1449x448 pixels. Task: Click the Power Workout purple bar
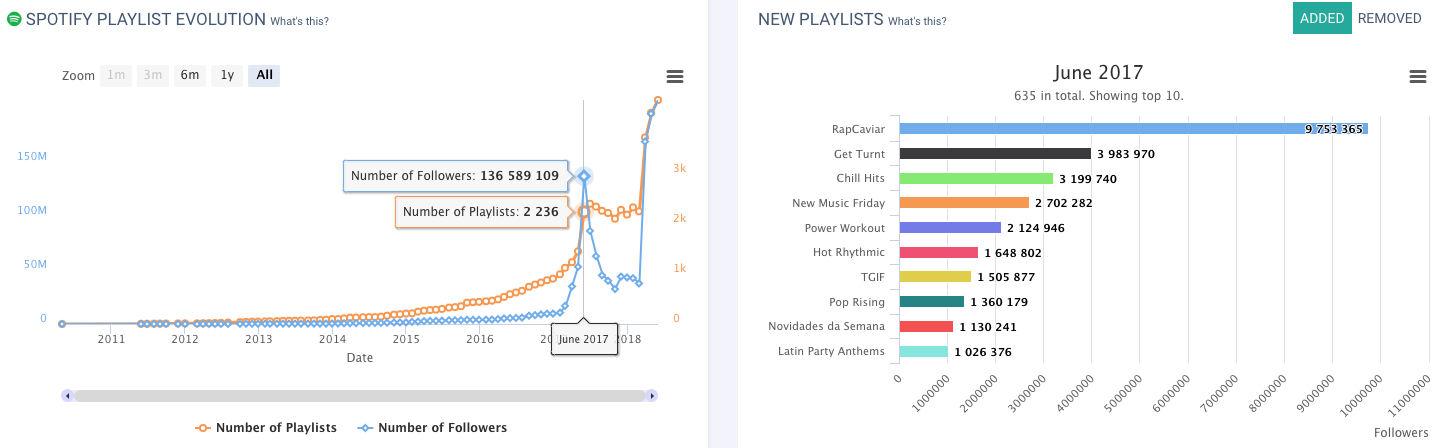click(950, 228)
